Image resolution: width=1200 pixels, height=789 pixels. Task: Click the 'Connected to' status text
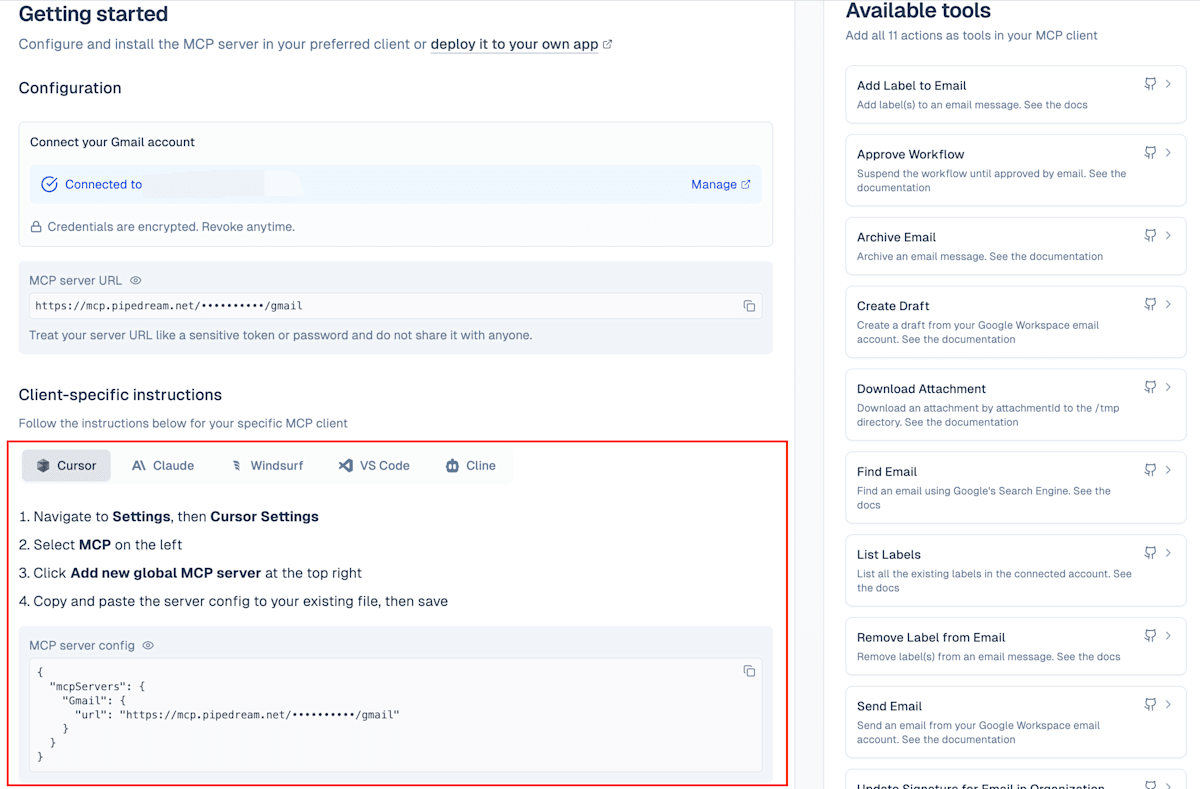pyautogui.click(x=104, y=184)
